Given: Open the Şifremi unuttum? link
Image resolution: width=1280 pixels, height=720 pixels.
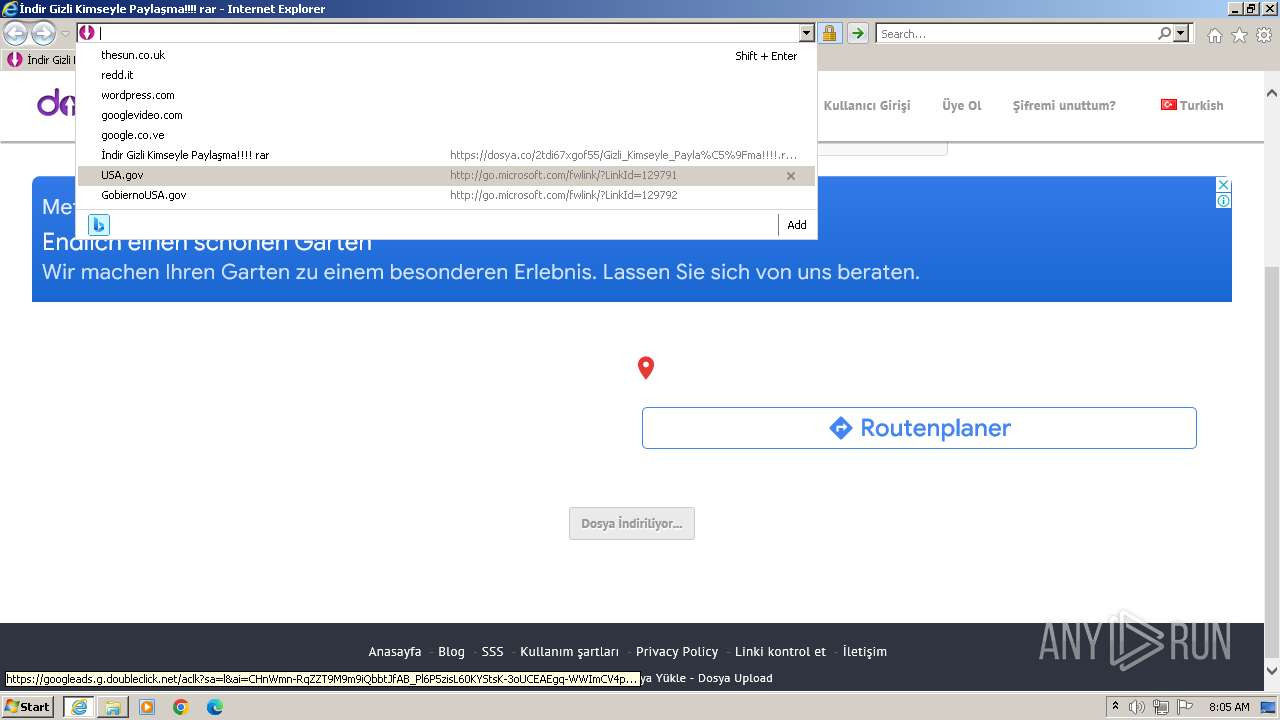Looking at the screenshot, I should 1064,105.
